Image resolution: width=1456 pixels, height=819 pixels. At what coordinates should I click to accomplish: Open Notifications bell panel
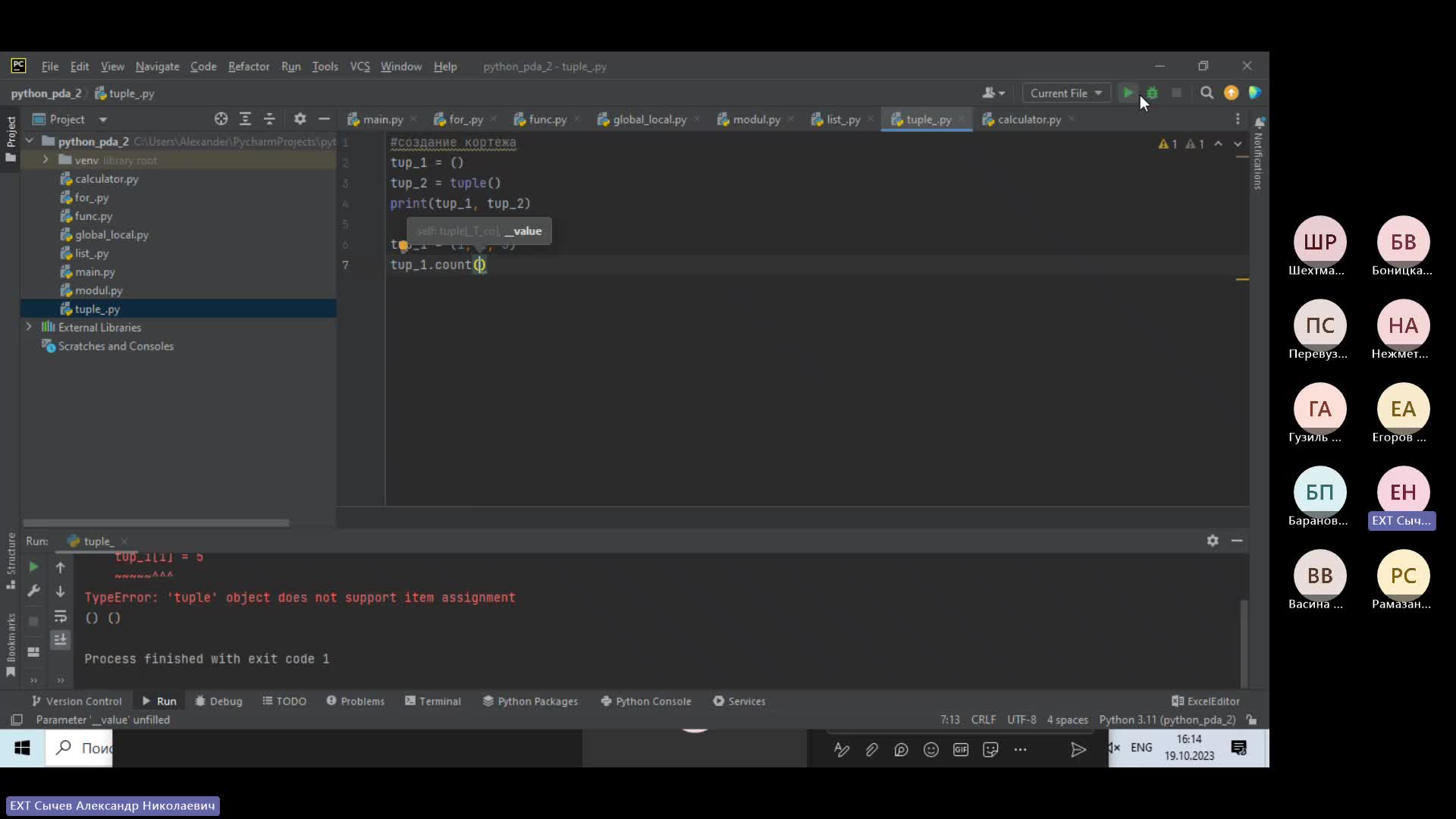pos(1260,122)
